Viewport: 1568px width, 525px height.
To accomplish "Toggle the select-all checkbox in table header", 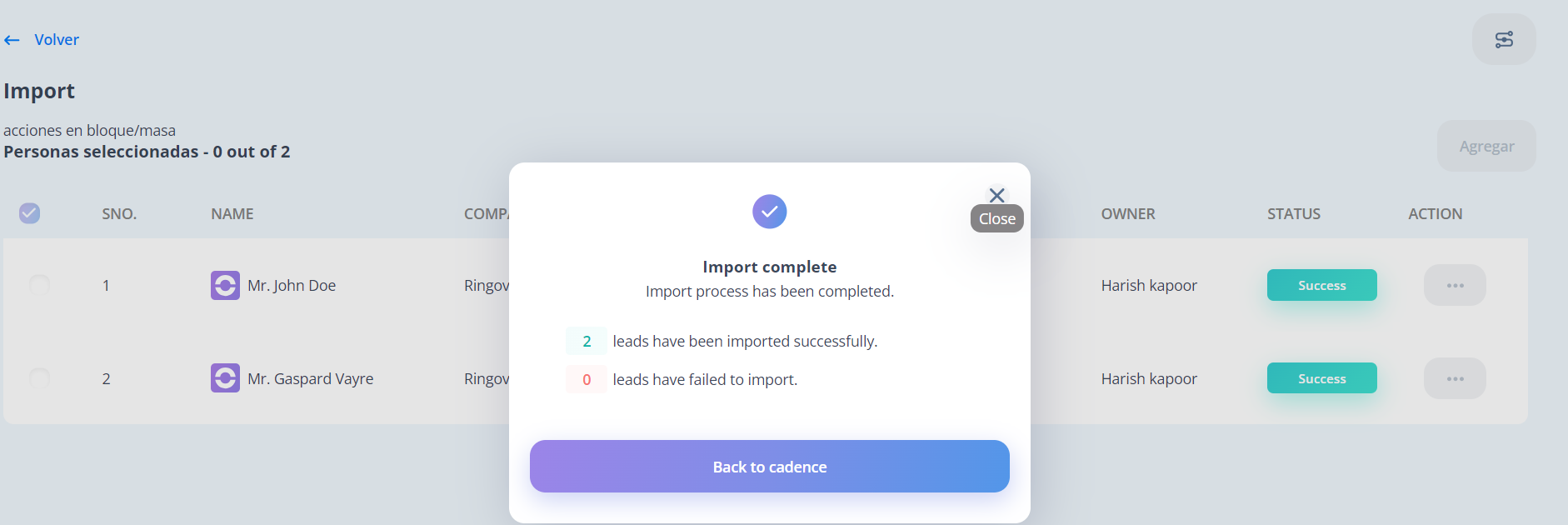I will point(29,213).
